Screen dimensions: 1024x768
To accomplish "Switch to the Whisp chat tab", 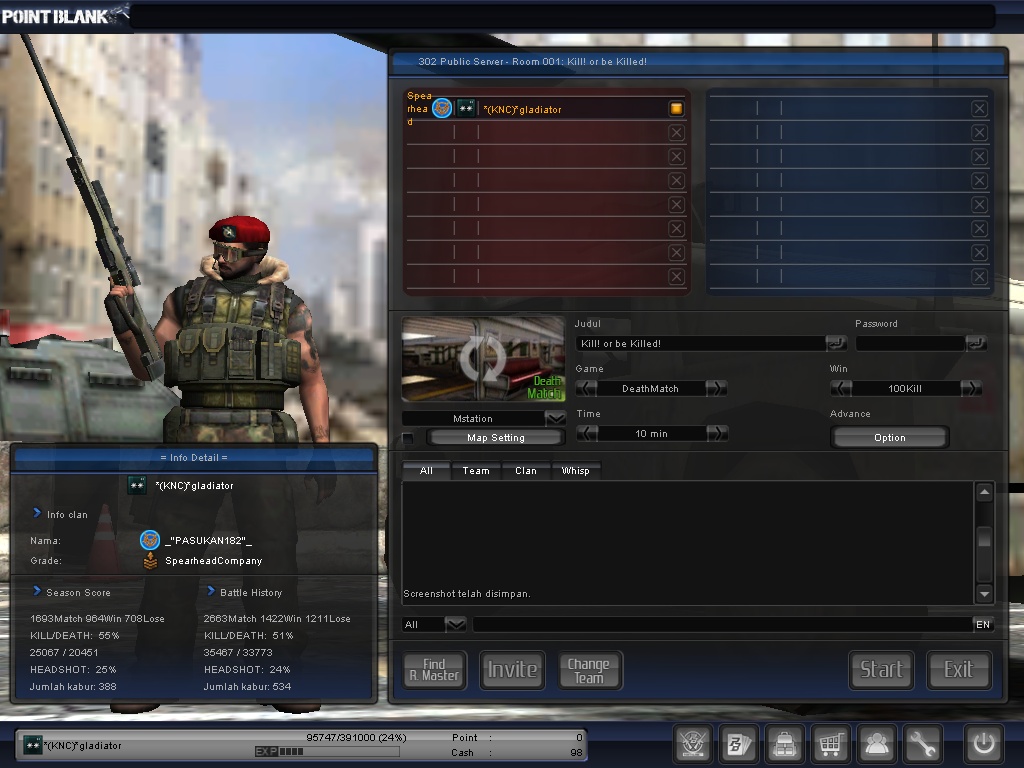I will (x=576, y=470).
